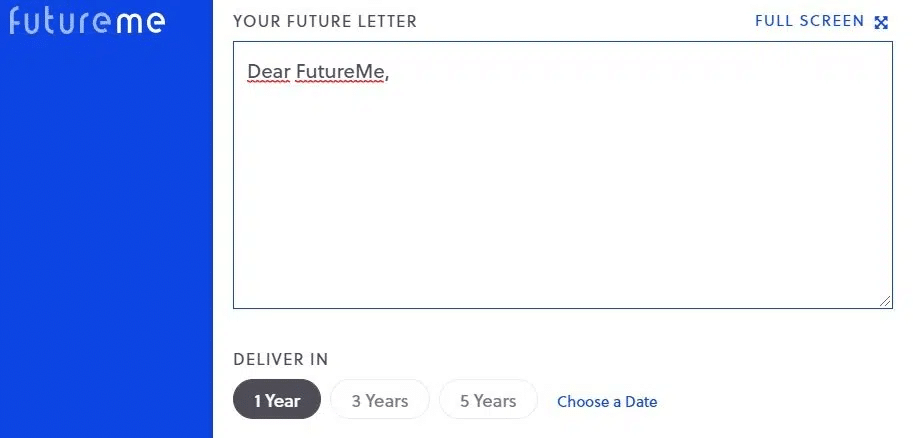The image size is (913, 438).
Task: Open the Choose a Date picker
Action: (607, 402)
